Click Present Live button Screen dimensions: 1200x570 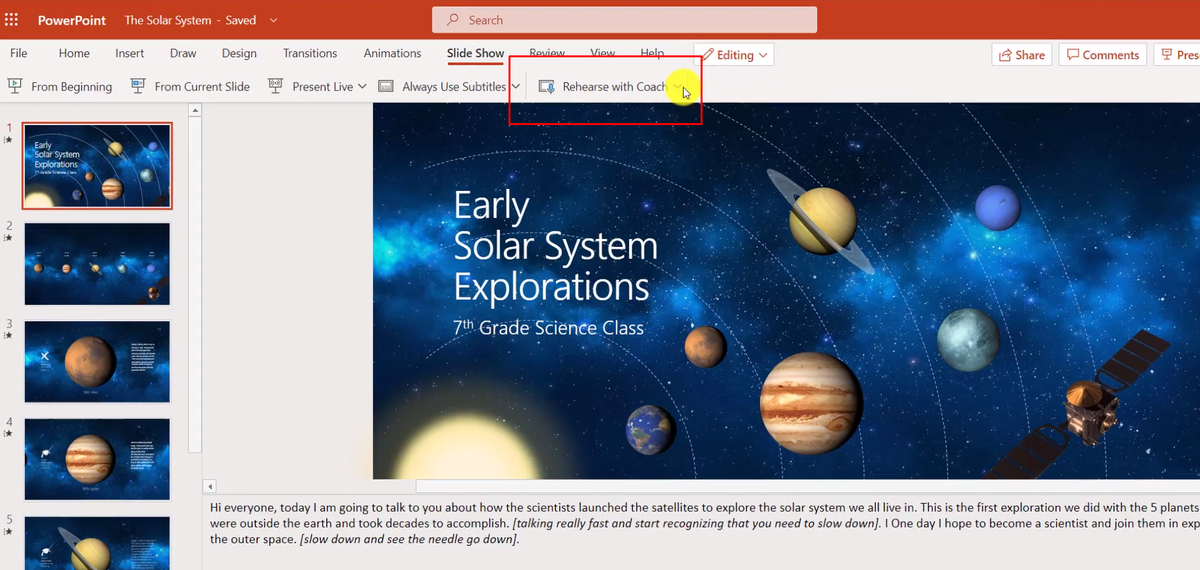(x=311, y=87)
